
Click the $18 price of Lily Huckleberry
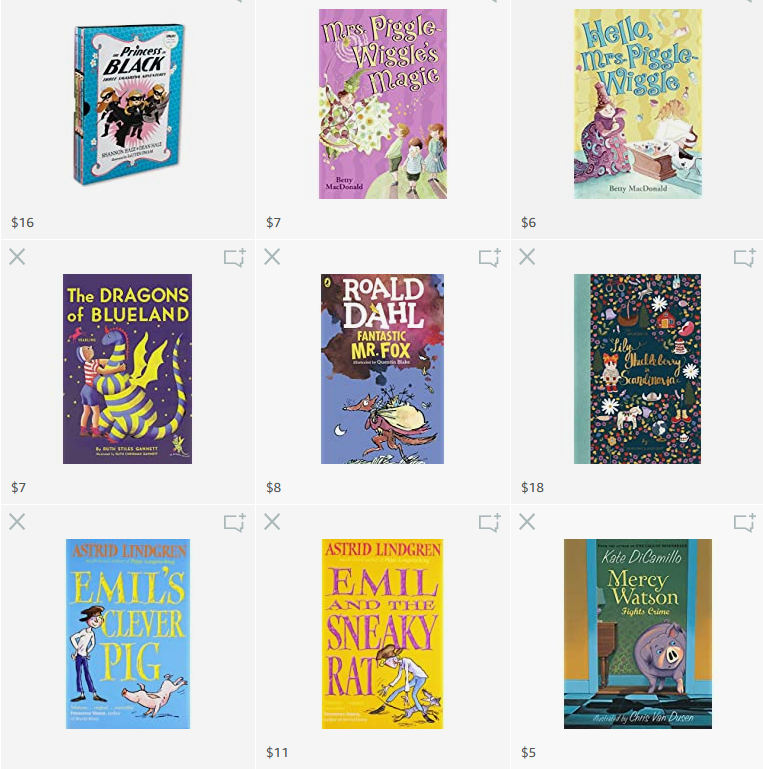coord(533,487)
